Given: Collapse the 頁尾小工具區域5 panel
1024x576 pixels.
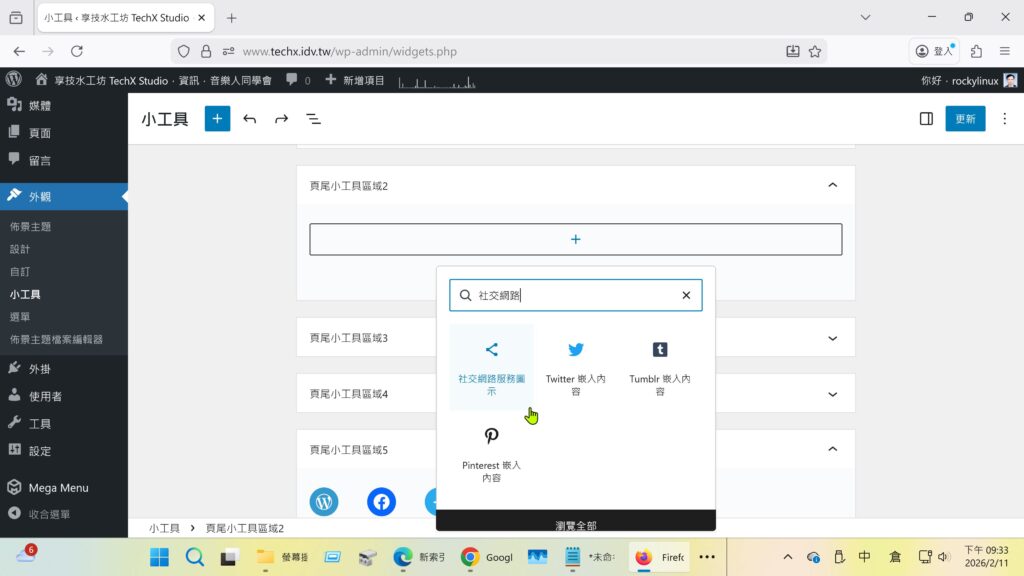Looking at the screenshot, I should pos(832,450).
